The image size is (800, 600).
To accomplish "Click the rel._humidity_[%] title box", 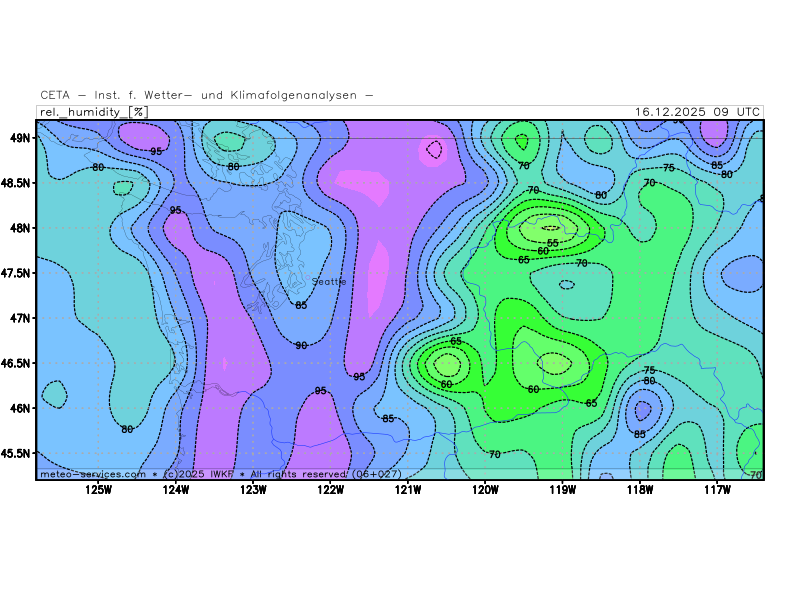I will 93,112.
